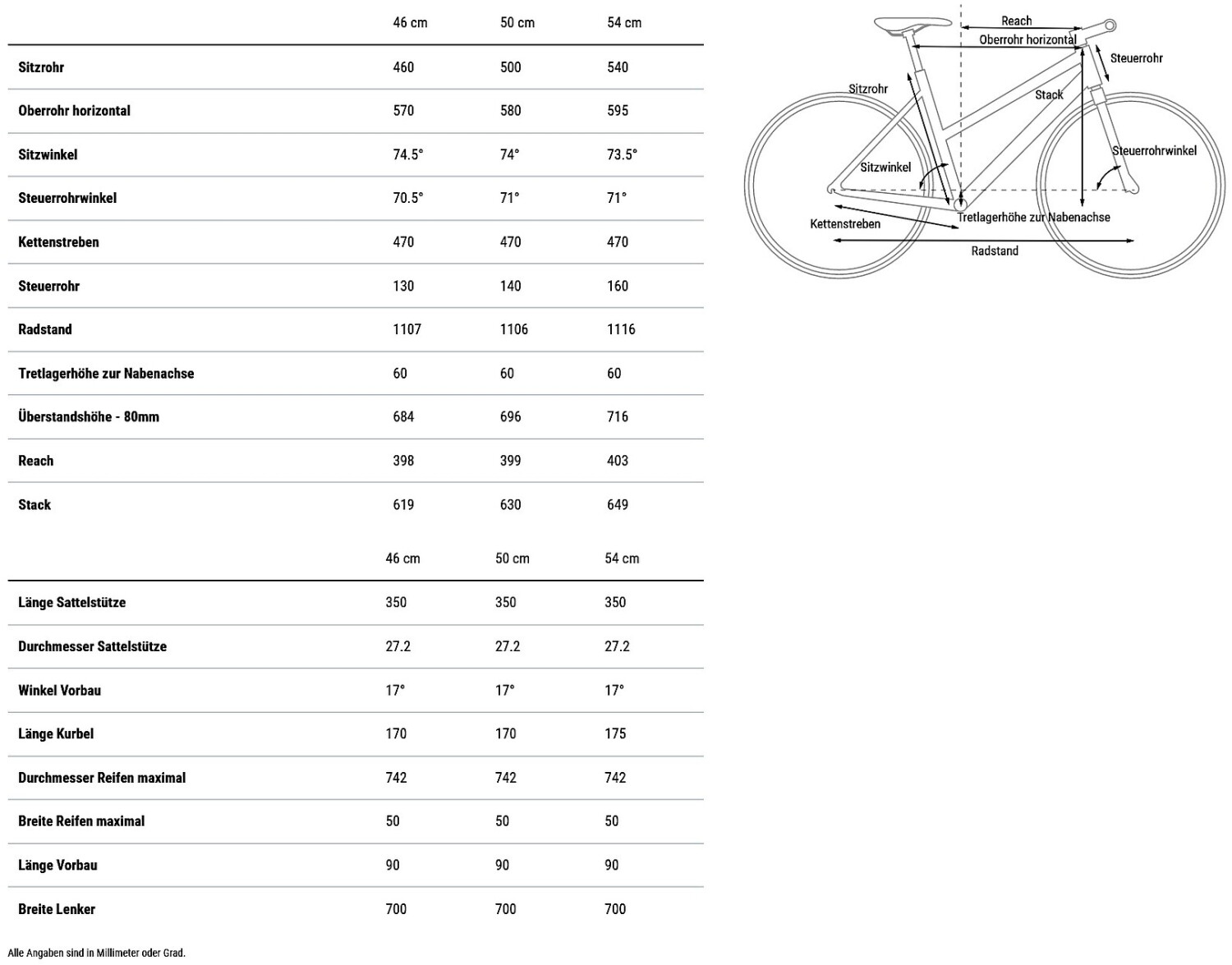This screenshot has width=1232, height=965.
Task: Select the Radstand value 1116
Action: click(621, 329)
